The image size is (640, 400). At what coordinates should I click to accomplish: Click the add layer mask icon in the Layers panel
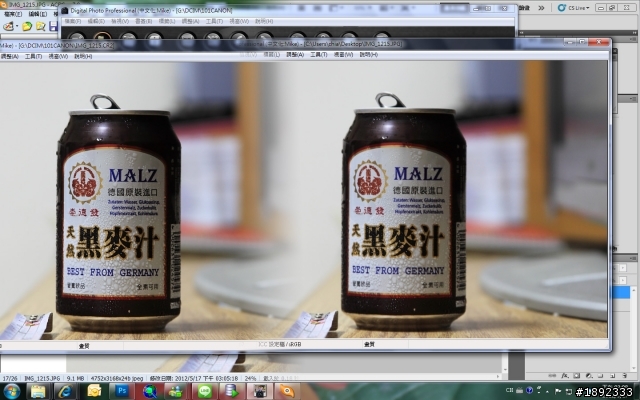[577, 376]
